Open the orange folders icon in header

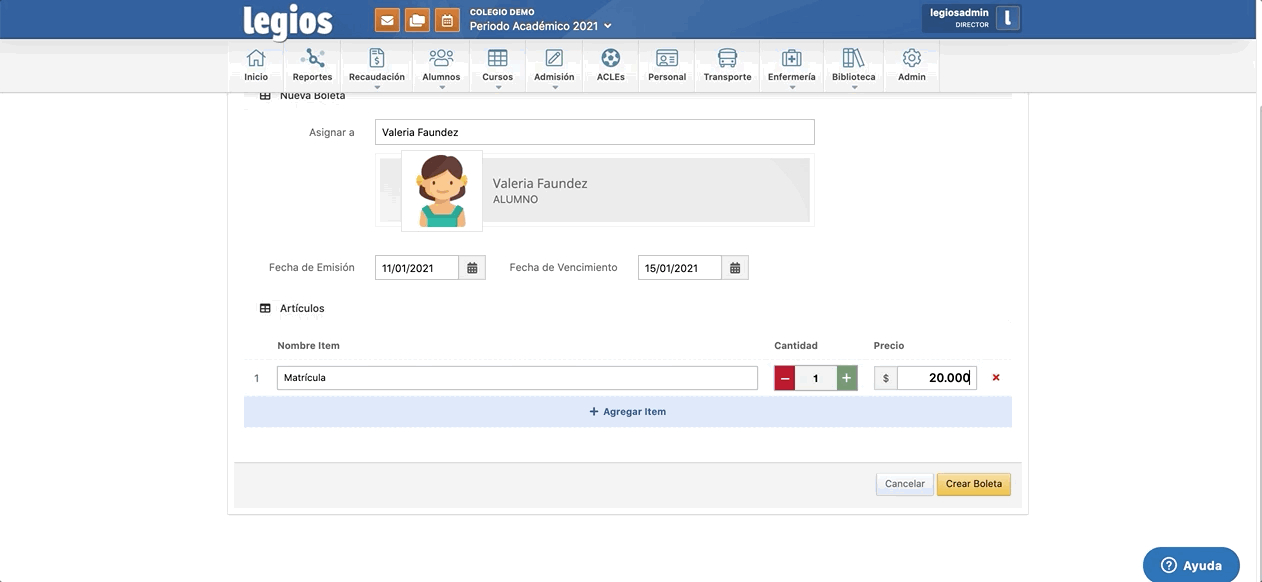coord(417,20)
